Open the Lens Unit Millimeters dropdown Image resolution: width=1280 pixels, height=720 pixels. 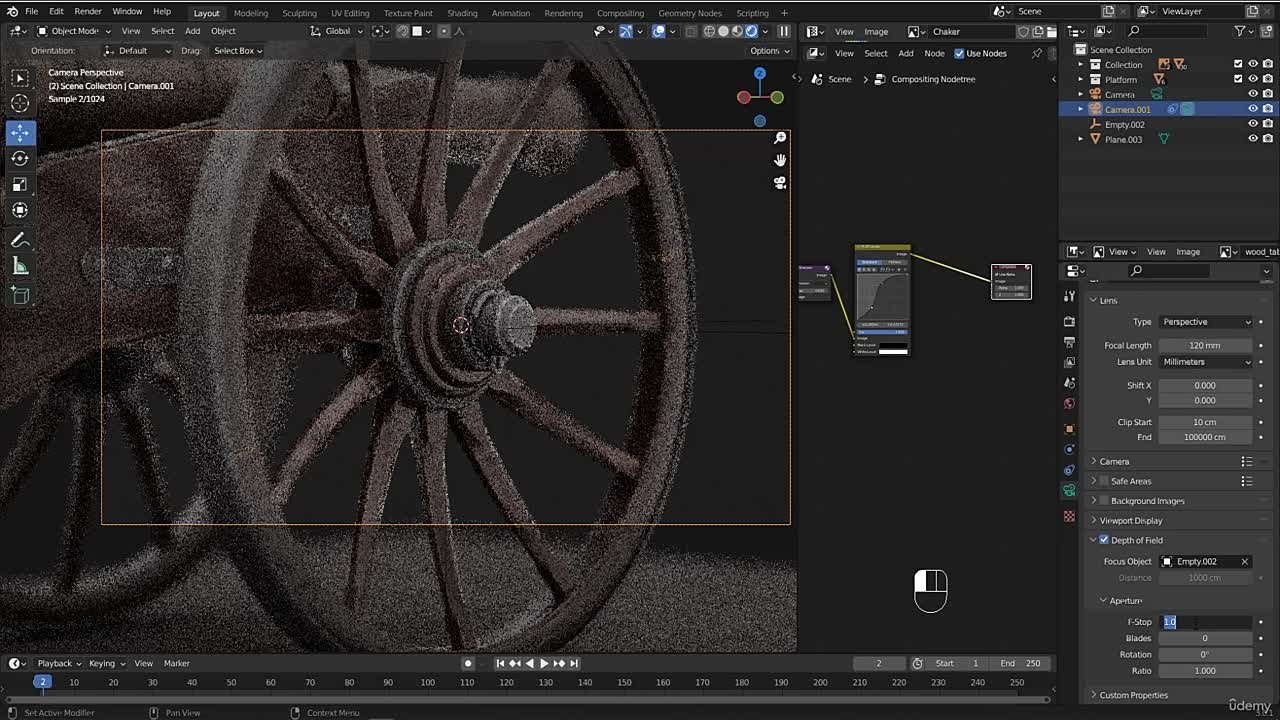pos(1206,362)
